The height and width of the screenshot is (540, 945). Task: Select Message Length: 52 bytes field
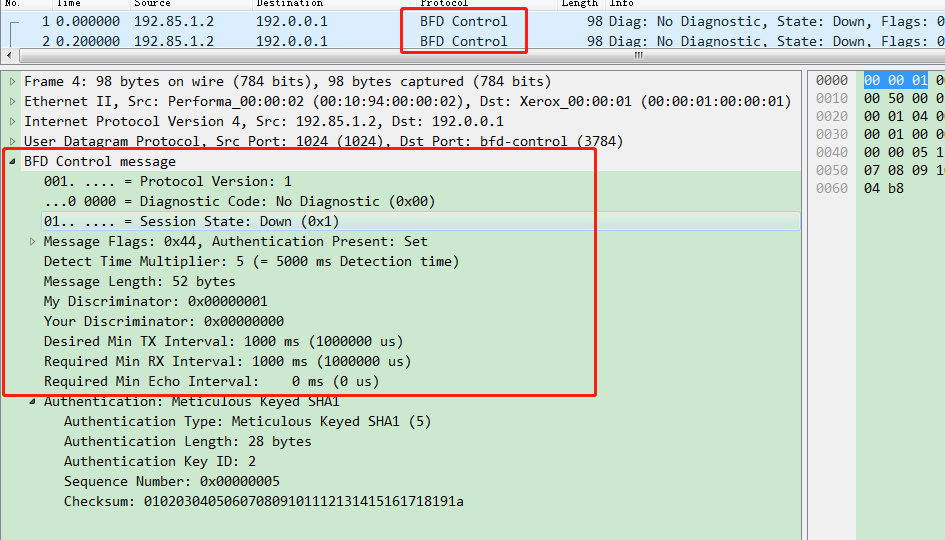click(x=139, y=281)
